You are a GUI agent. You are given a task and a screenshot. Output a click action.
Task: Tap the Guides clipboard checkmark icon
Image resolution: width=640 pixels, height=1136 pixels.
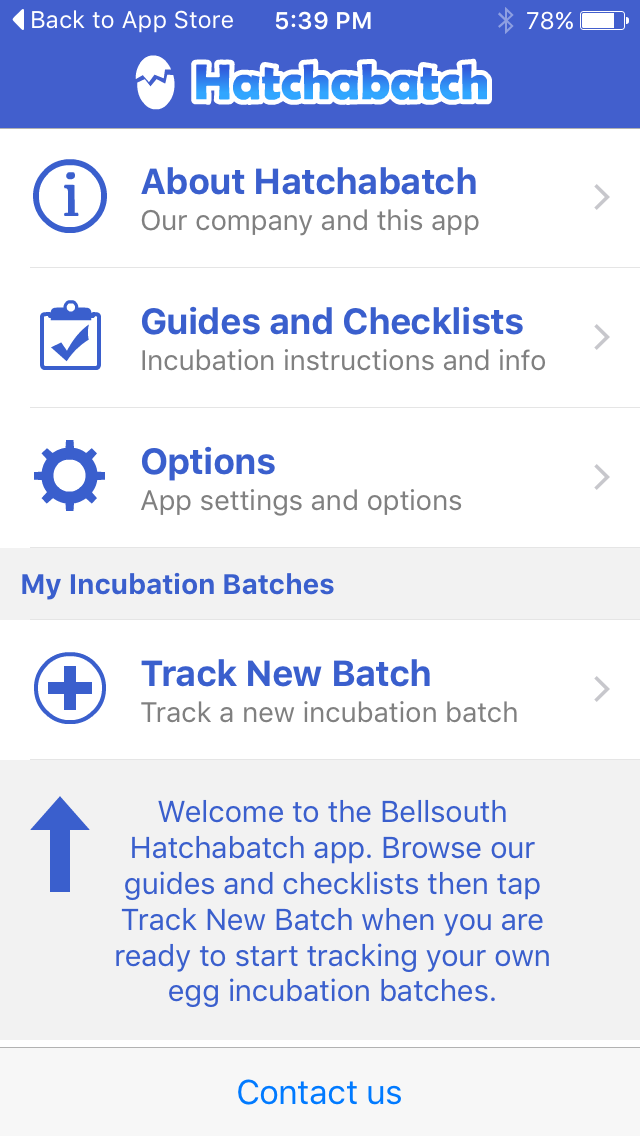70,337
